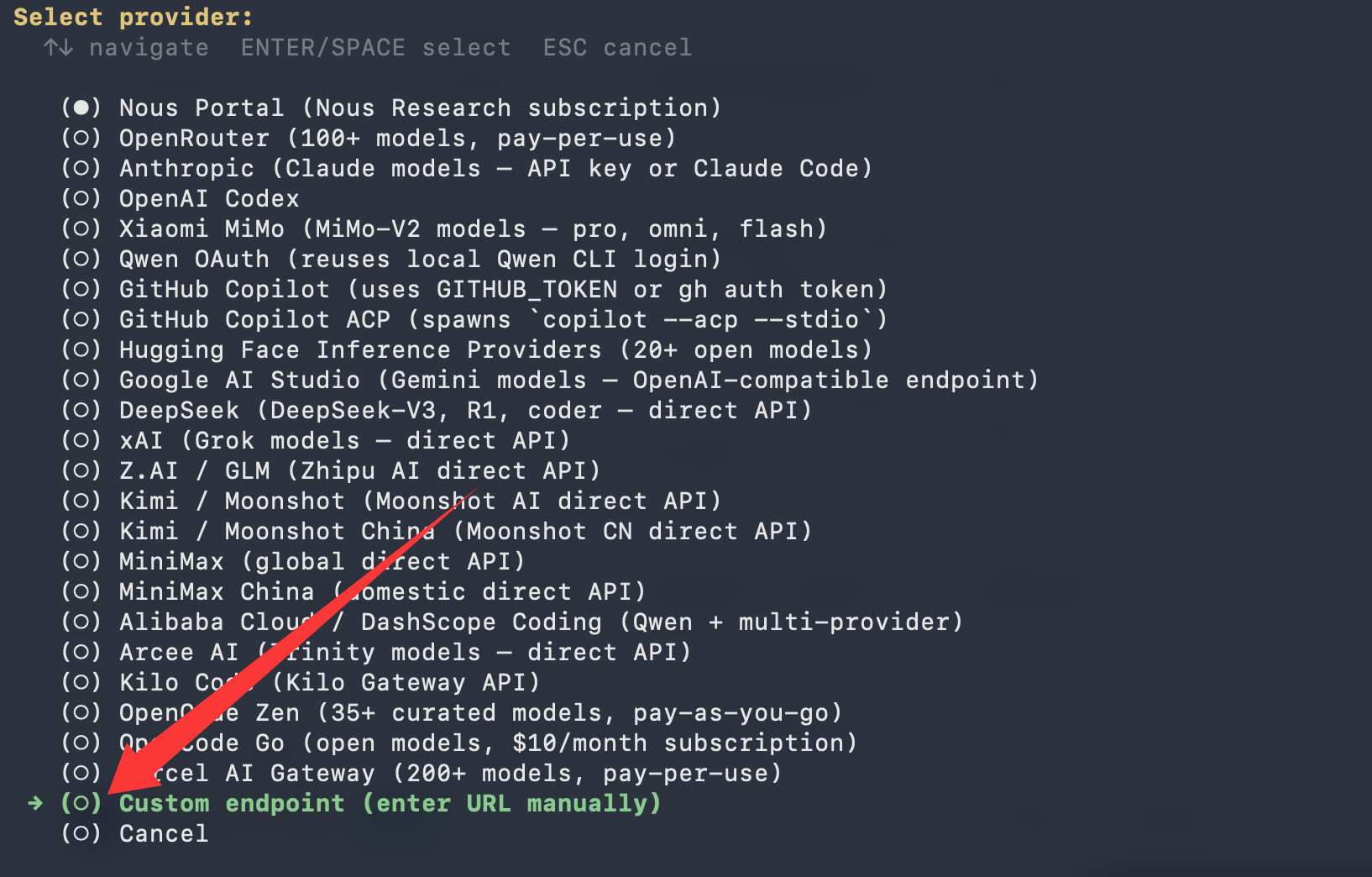Select the Cancel option
This screenshot has height=877, width=1372.
[134, 833]
